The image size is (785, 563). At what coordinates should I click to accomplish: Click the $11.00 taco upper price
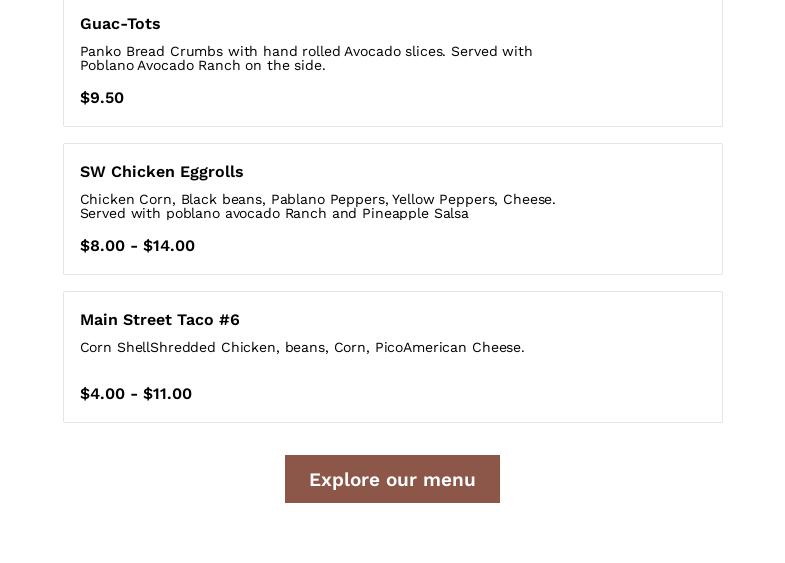(x=168, y=394)
